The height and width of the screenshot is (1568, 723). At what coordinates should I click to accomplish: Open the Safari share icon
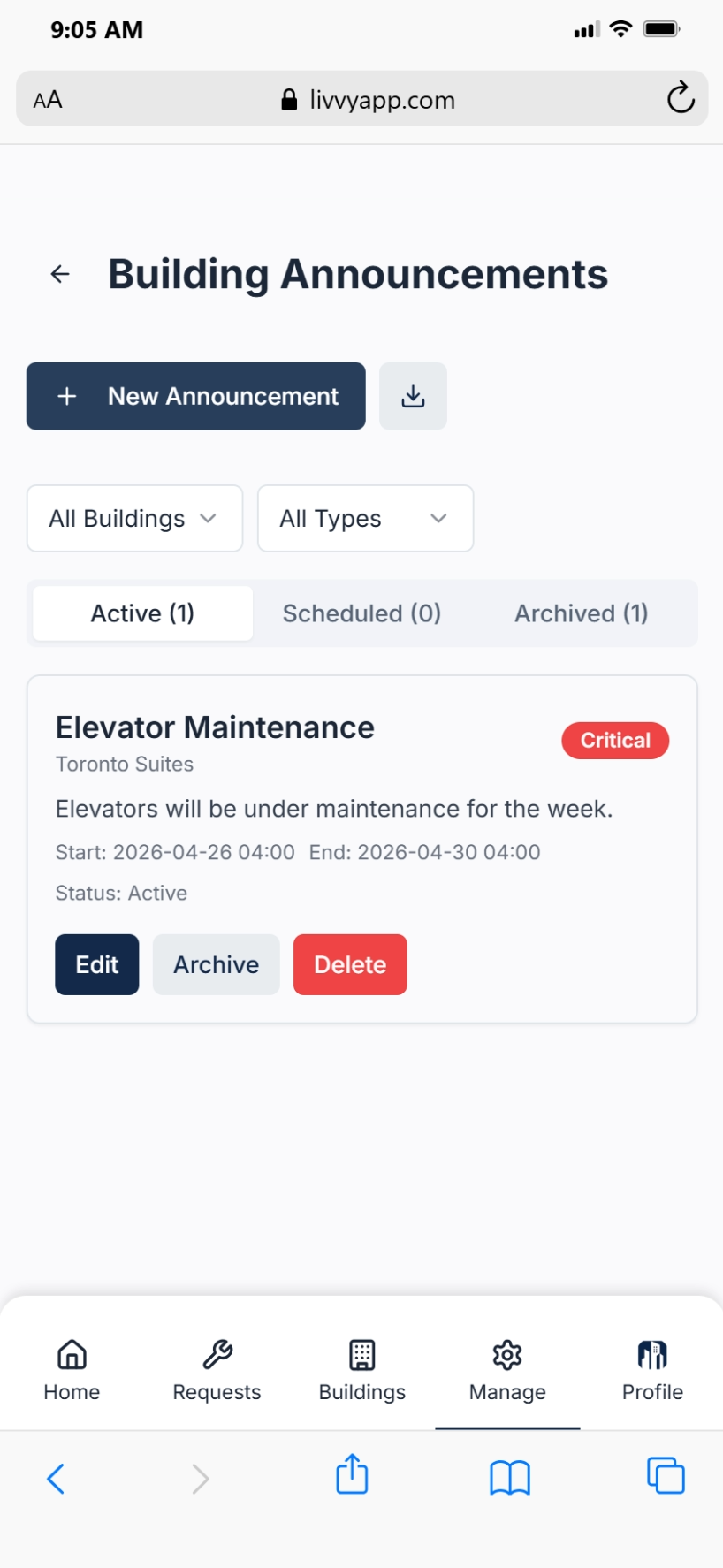[352, 1474]
